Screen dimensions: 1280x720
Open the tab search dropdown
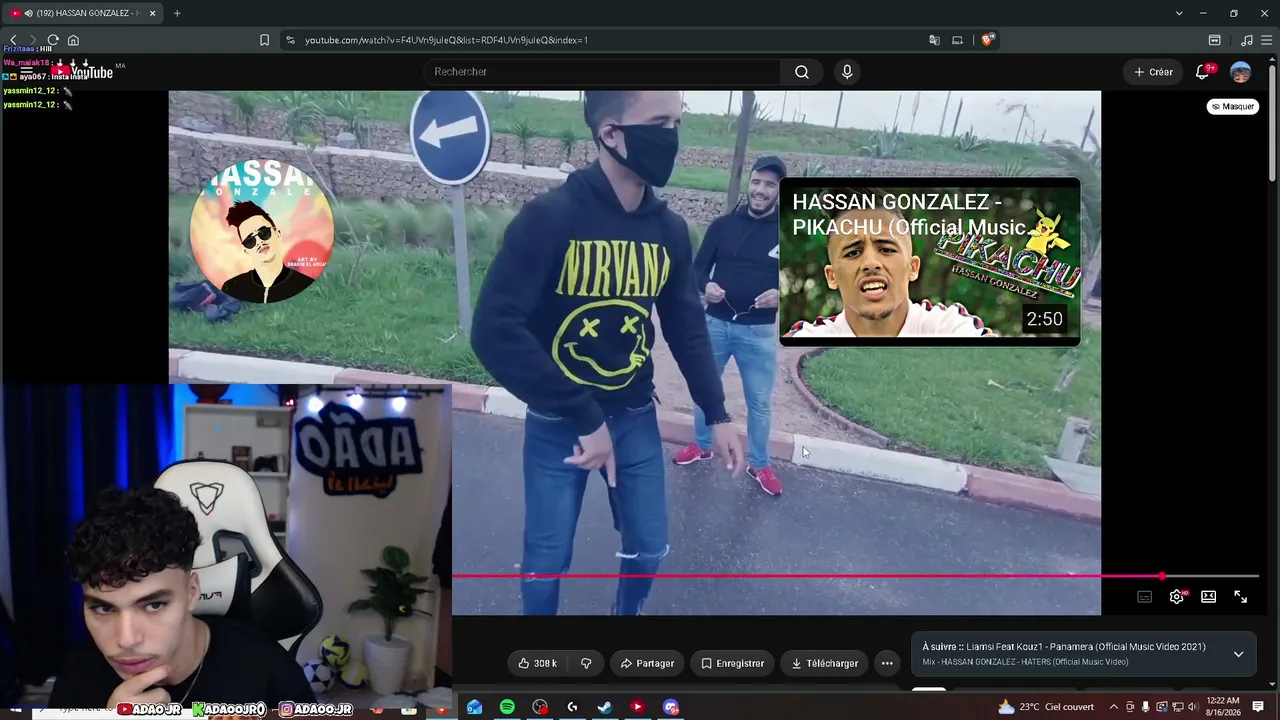point(1179,13)
